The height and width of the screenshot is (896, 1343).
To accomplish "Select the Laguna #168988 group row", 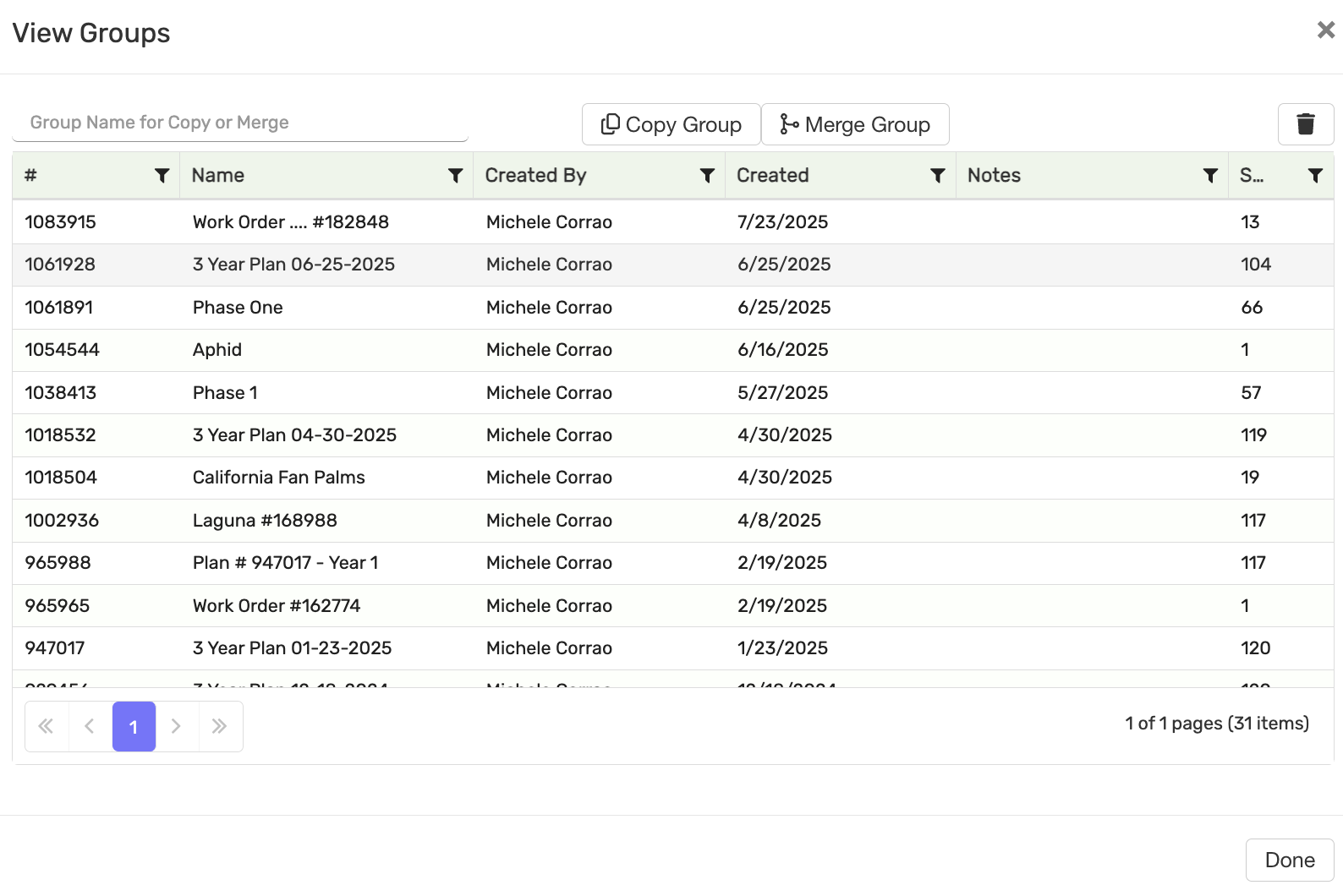I will click(x=265, y=521).
